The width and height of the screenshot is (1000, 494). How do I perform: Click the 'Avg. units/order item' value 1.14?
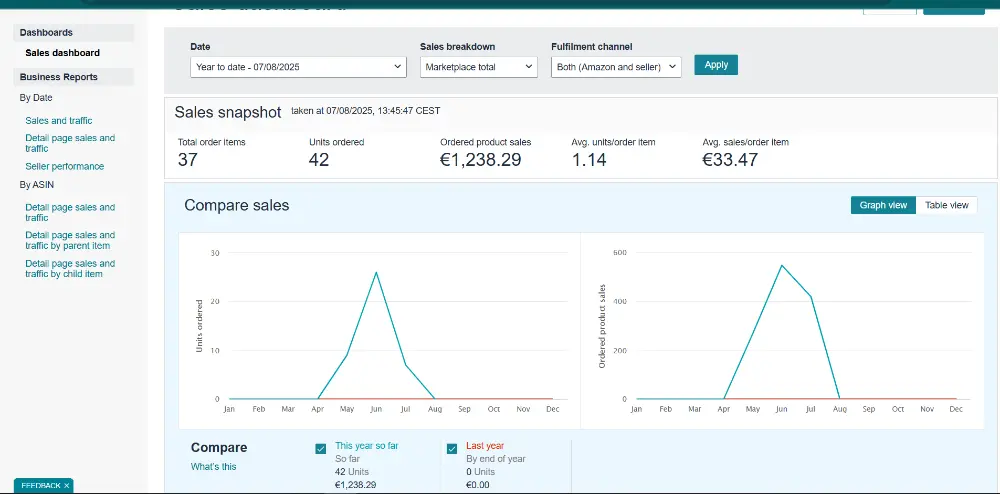point(589,159)
